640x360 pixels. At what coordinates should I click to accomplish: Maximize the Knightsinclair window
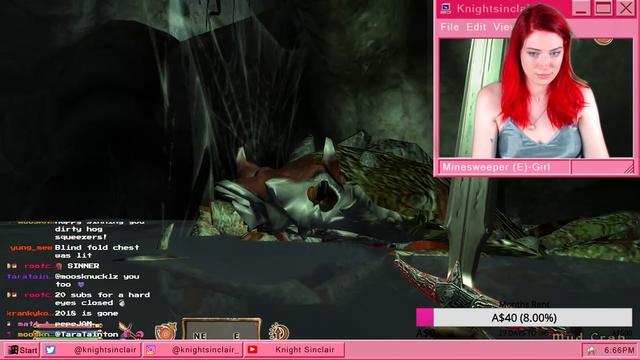(x=603, y=8)
